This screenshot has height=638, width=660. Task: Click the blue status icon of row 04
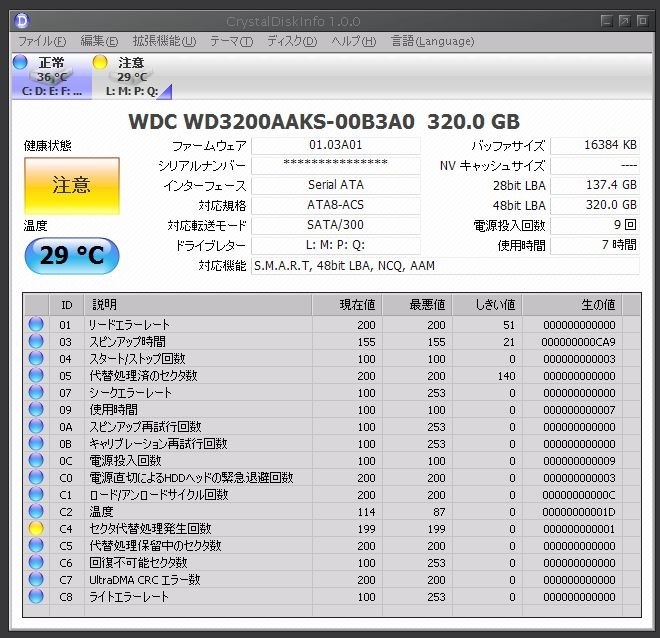pyautogui.click(x=36, y=359)
